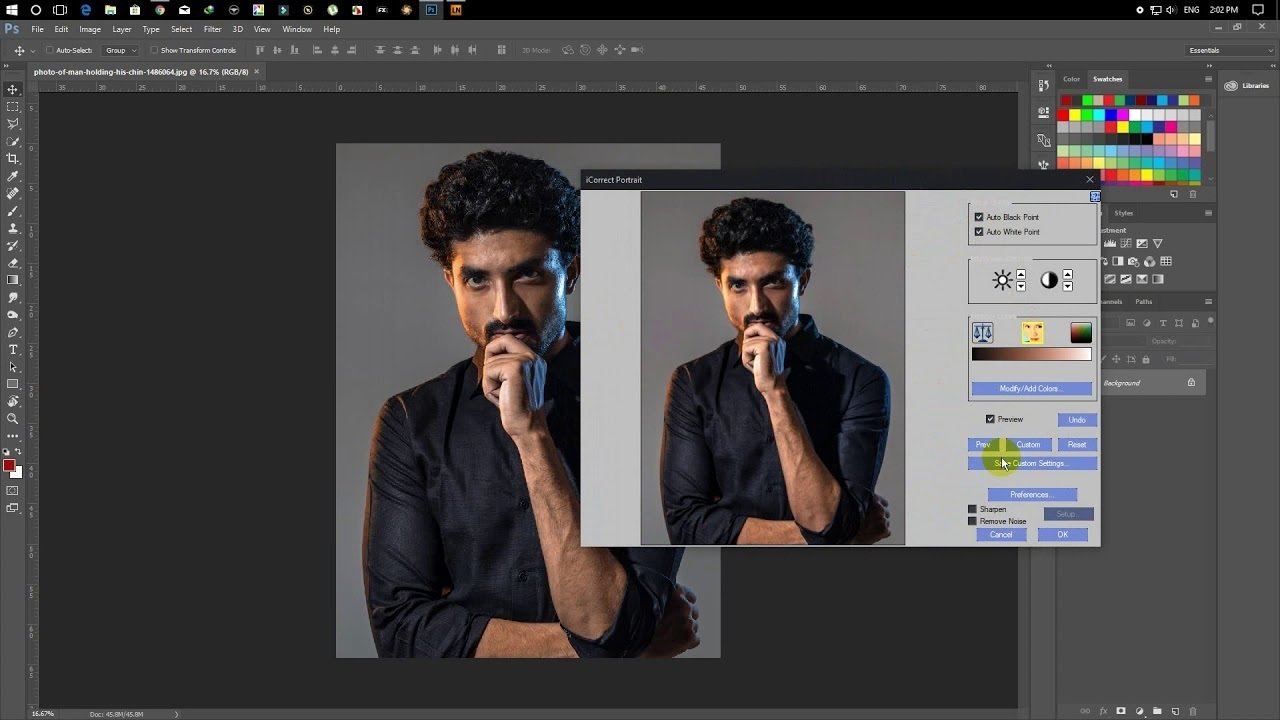Enable the Sharpen checkbox
This screenshot has width=1280, height=720.
click(x=972, y=509)
